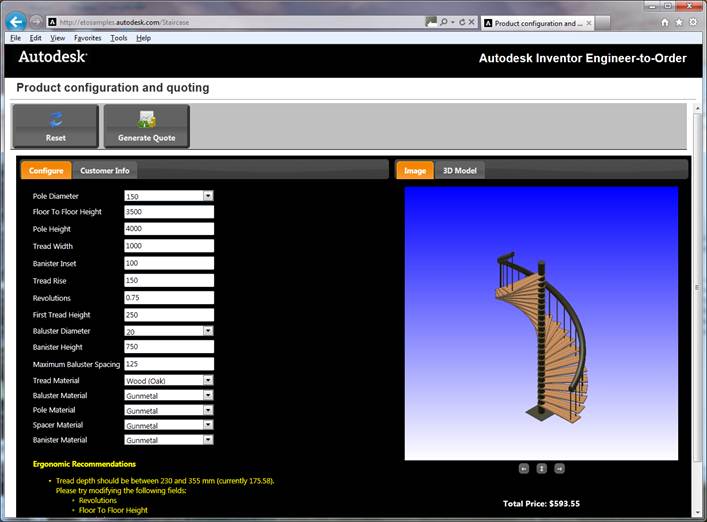Switch to the 3D Model tab

[x=459, y=170]
